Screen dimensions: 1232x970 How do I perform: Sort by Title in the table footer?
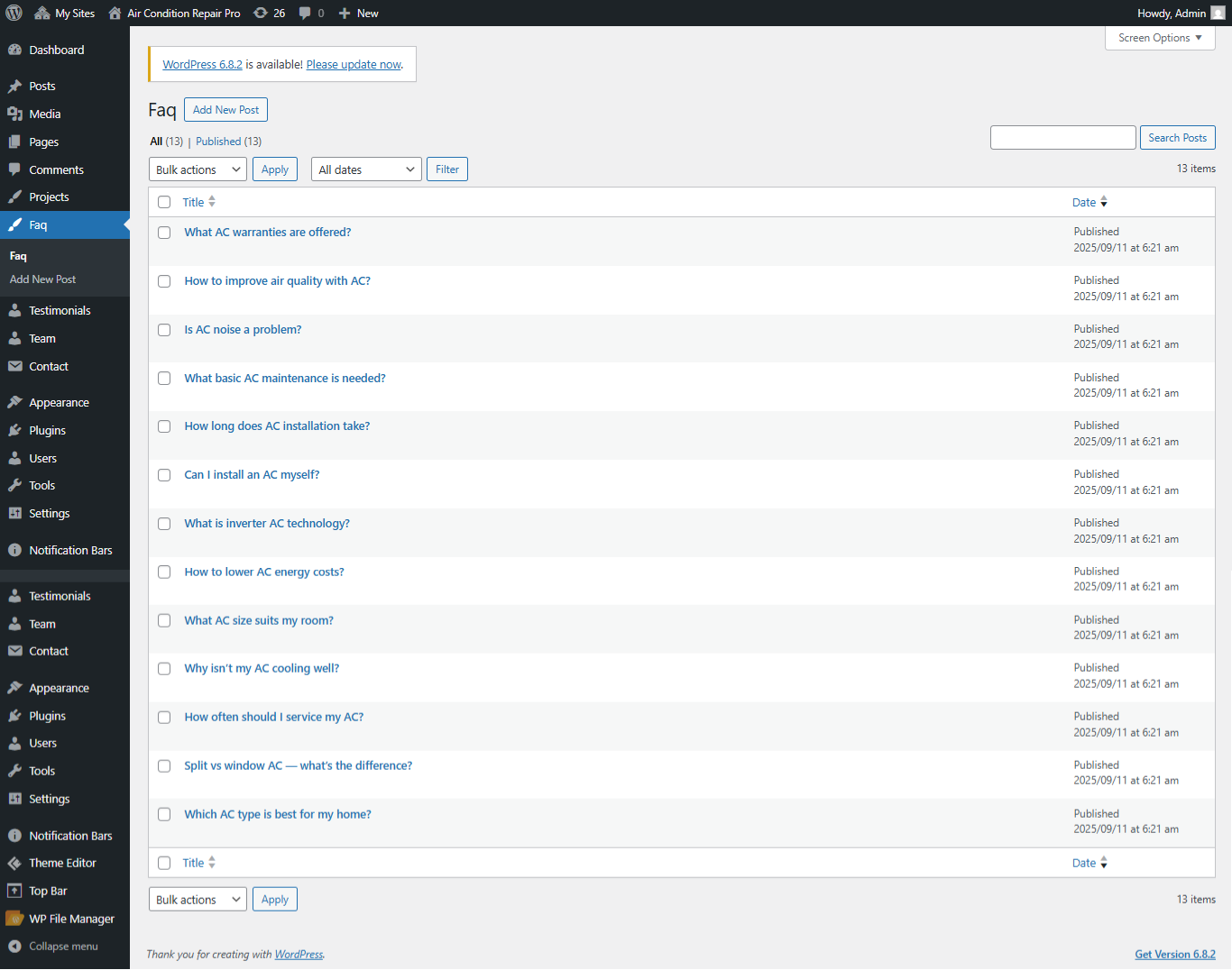pyautogui.click(x=199, y=863)
